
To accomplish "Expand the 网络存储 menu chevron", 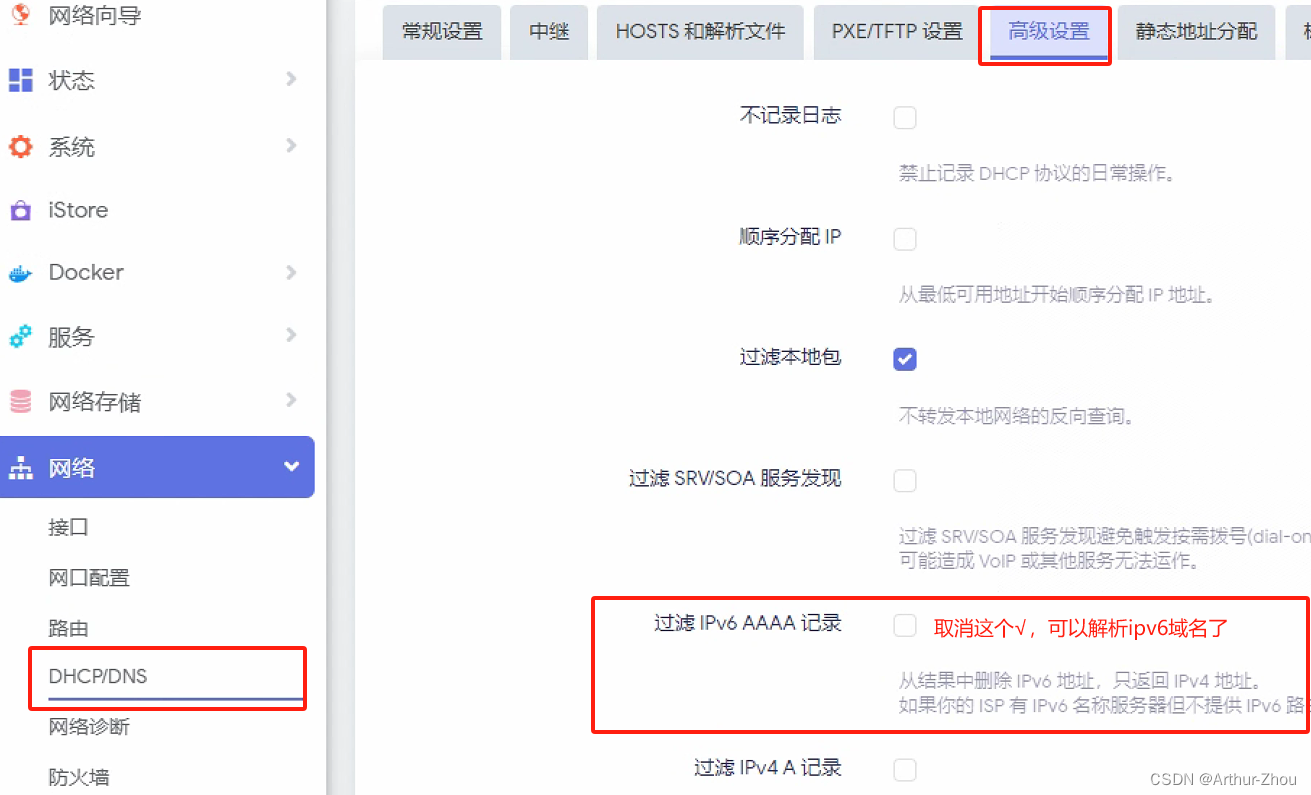I will coord(291,400).
